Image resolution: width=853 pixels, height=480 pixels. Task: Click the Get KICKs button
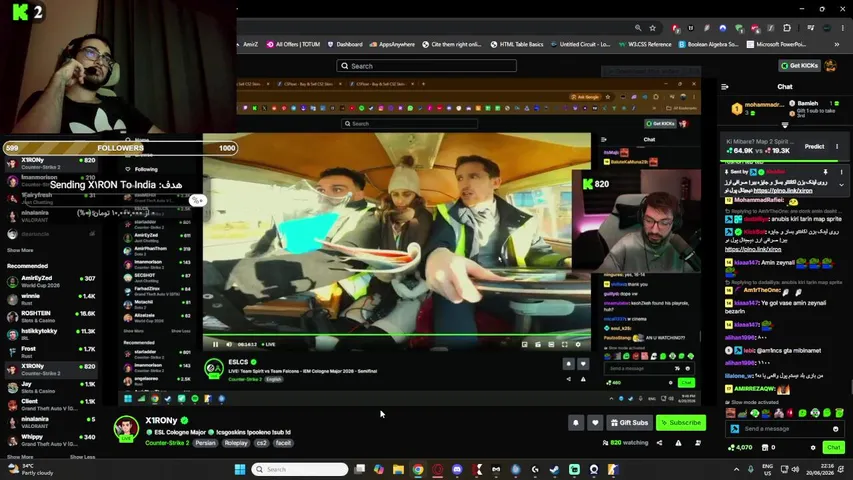pyautogui.click(x=800, y=65)
